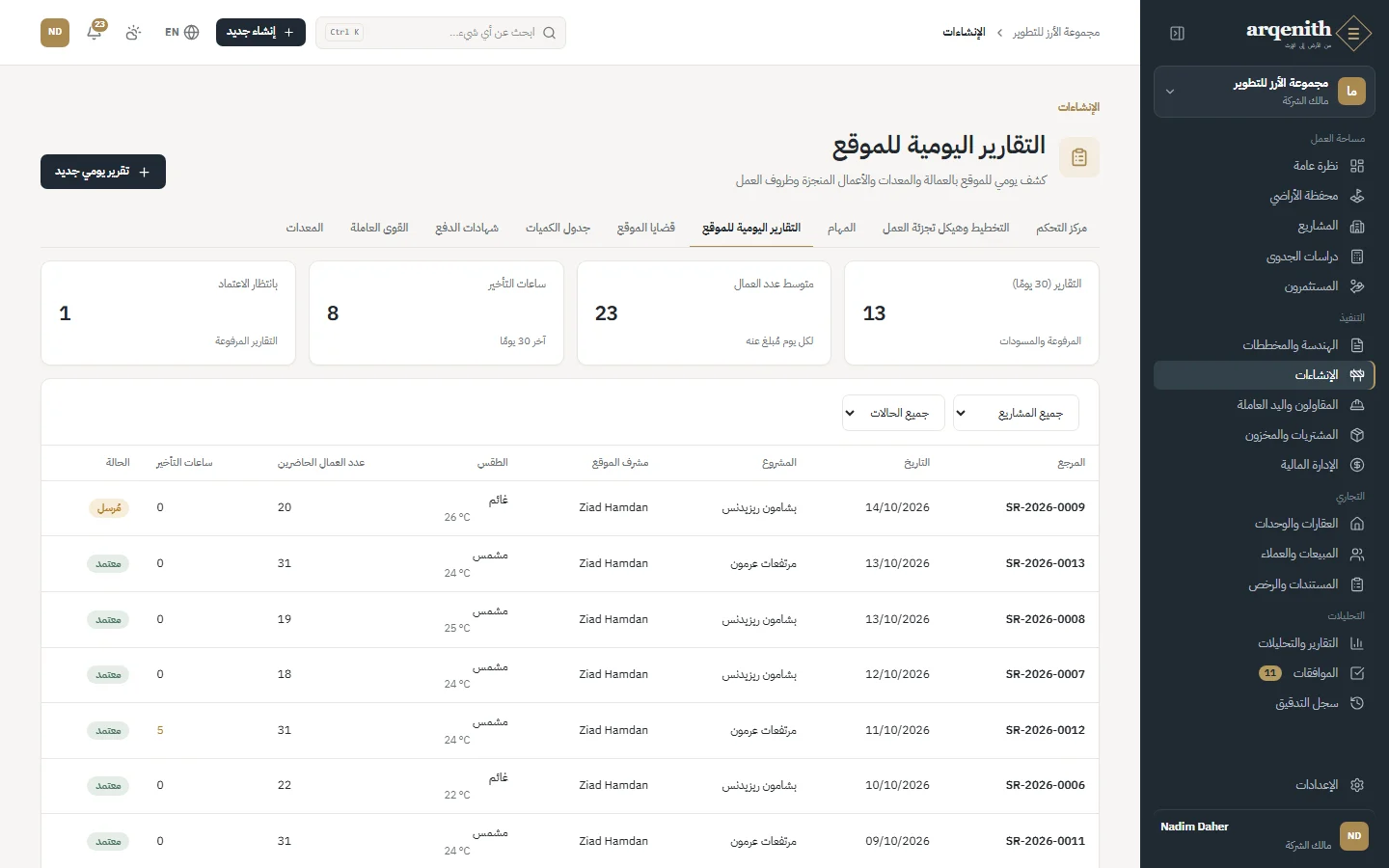Click بانتظار الاعتماد stat card

pos(168,313)
